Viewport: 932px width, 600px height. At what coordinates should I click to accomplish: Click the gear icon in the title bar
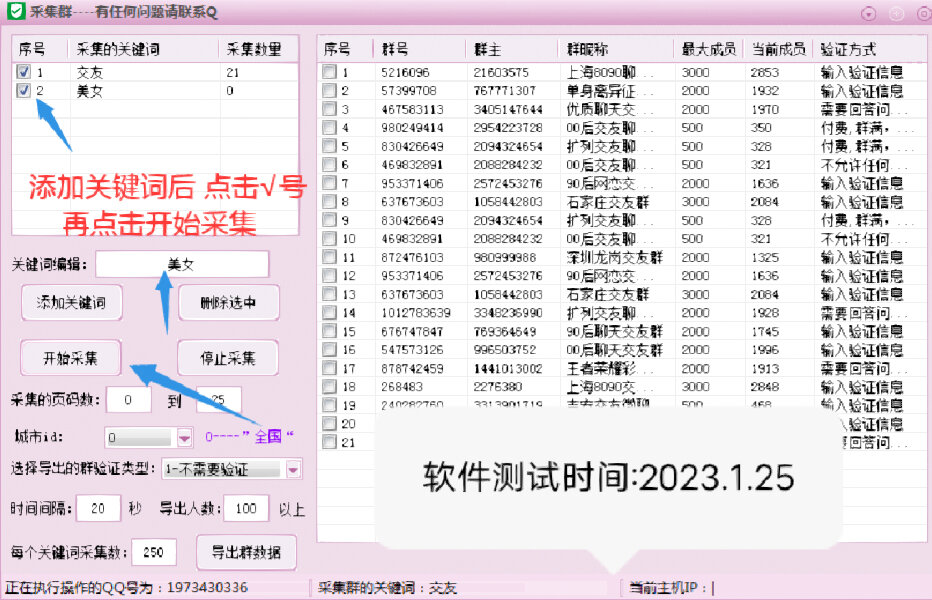923,13
